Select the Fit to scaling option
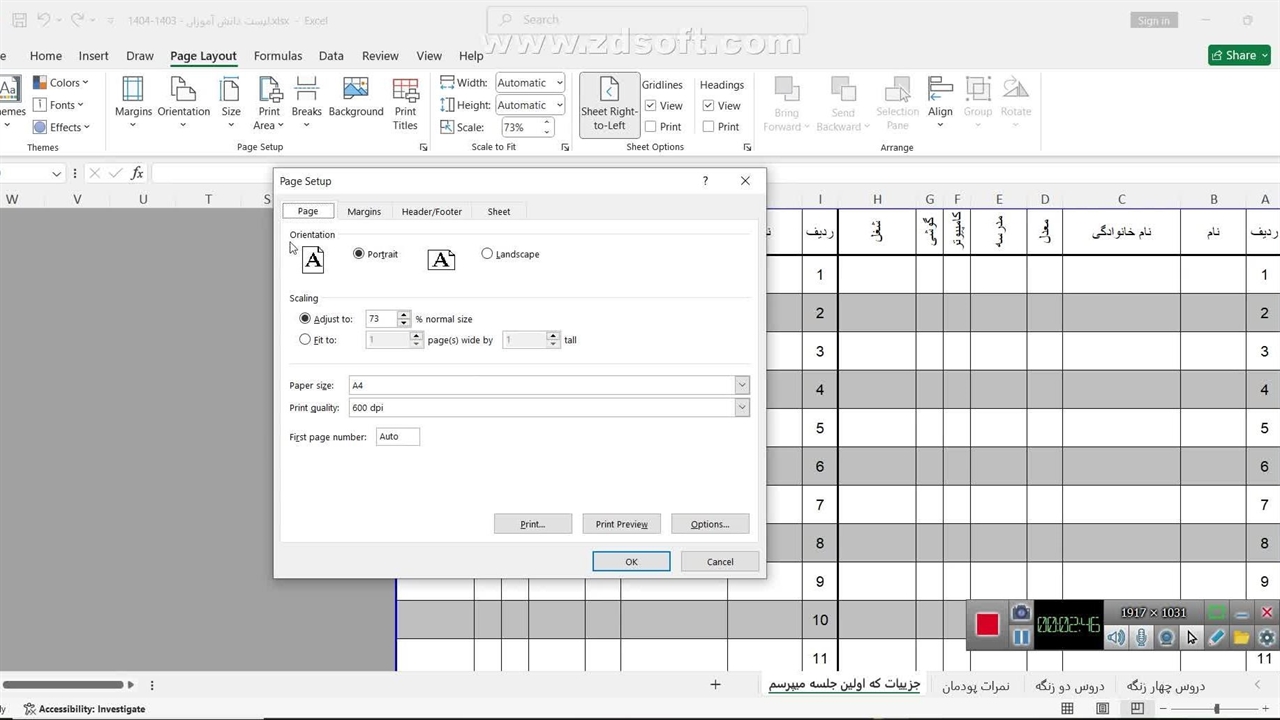Viewport: 1280px width, 720px height. pos(305,340)
